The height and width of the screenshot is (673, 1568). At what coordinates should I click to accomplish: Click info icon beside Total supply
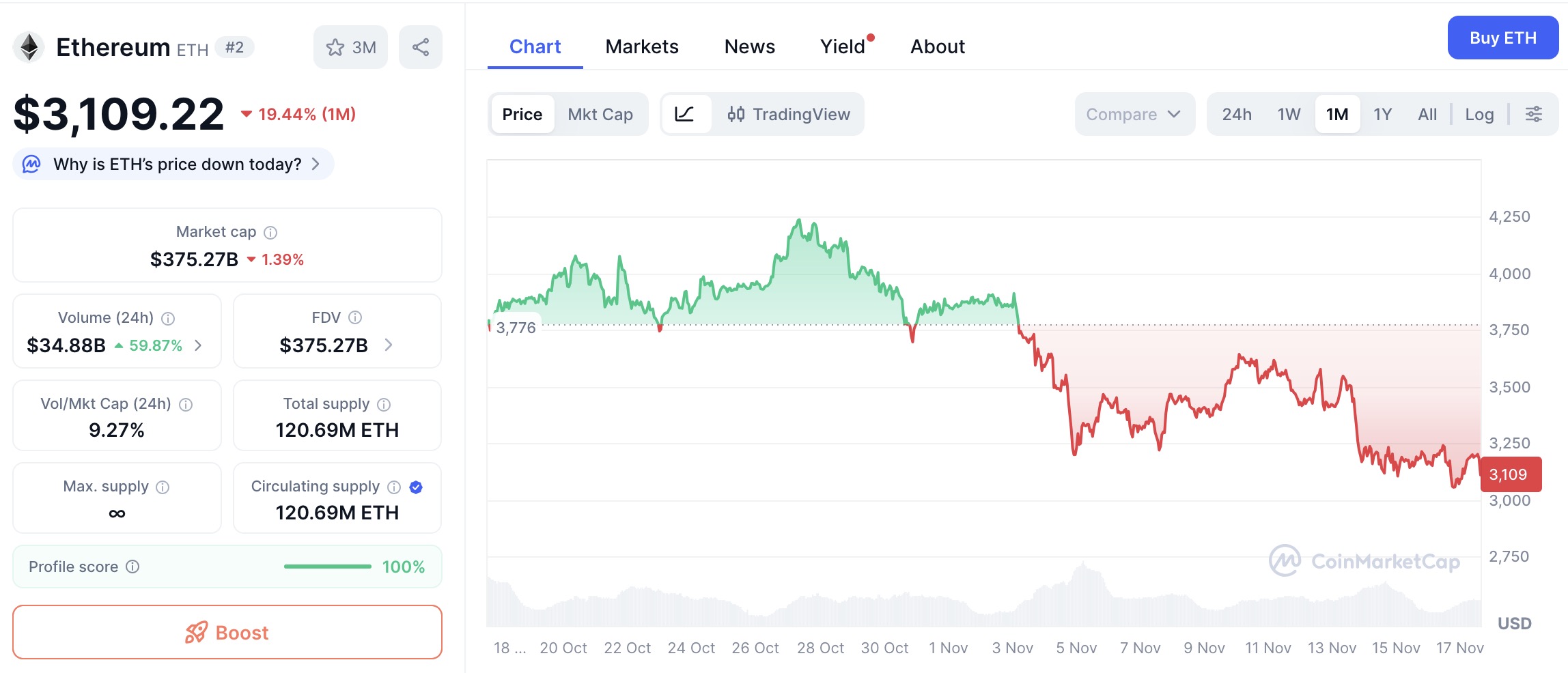(384, 405)
